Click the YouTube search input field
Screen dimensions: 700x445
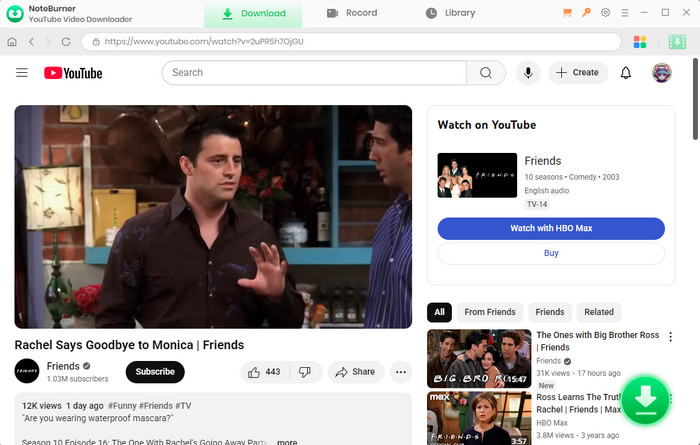pos(314,73)
